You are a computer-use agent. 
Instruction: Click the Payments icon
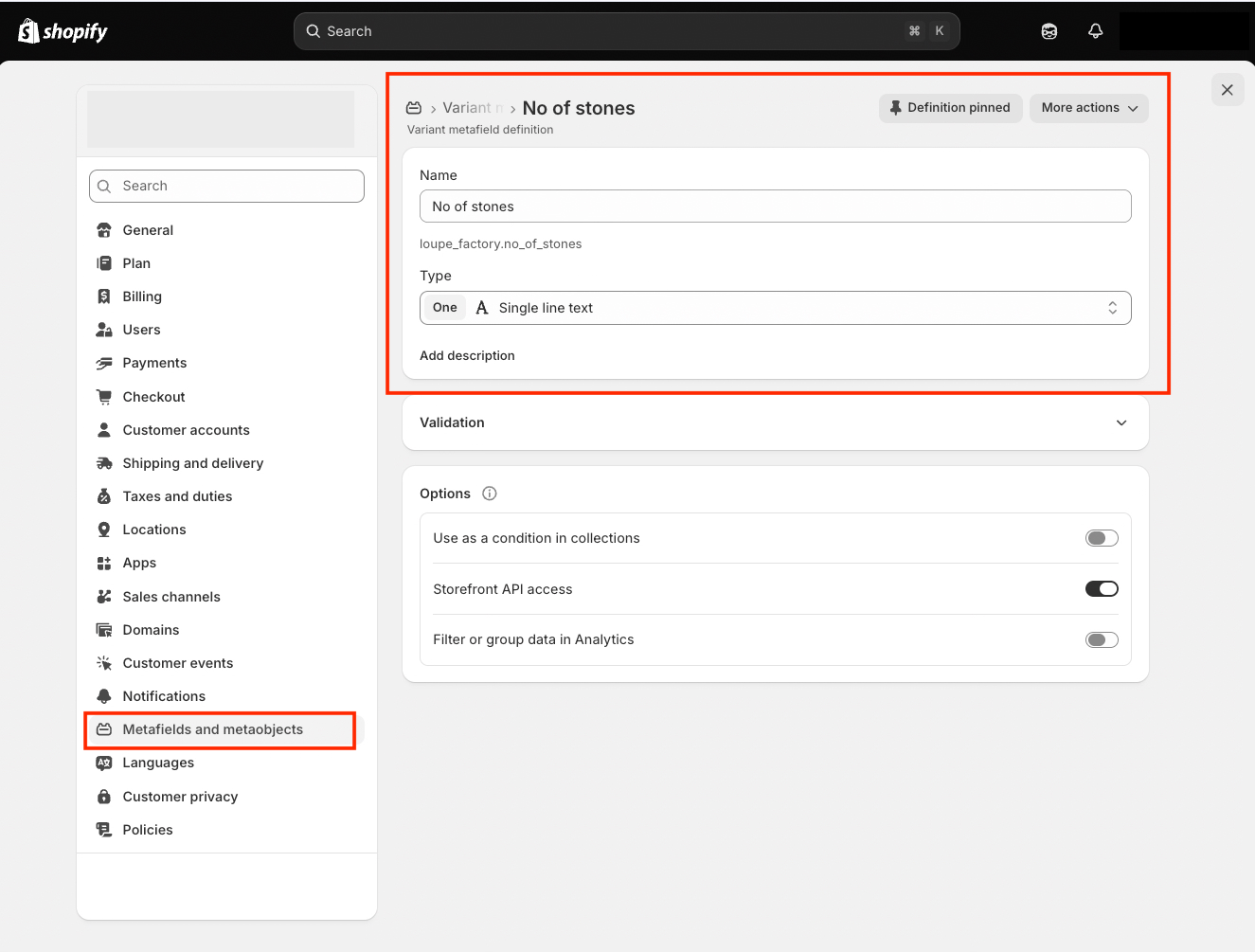(x=104, y=363)
